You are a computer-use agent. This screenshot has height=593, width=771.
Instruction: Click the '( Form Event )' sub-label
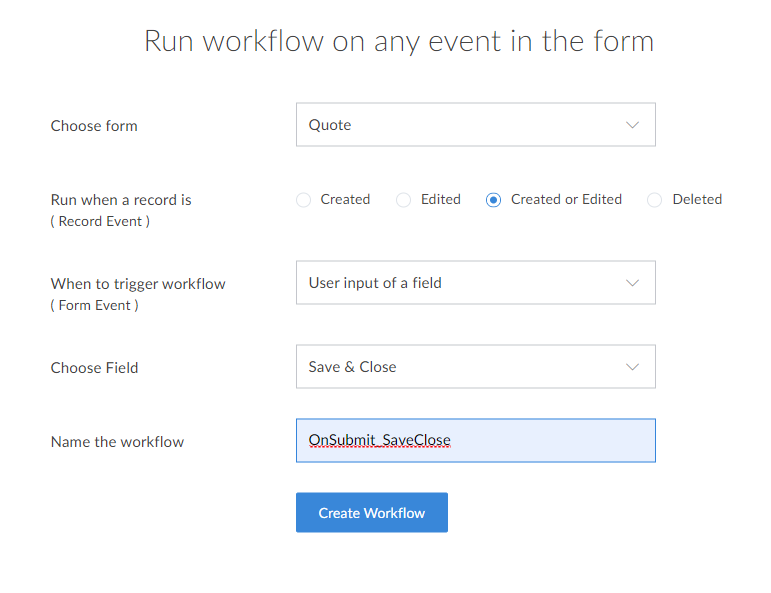pos(94,305)
